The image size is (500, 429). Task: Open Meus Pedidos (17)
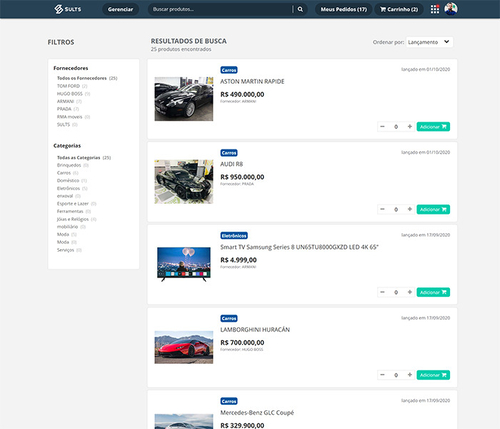tap(344, 9)
